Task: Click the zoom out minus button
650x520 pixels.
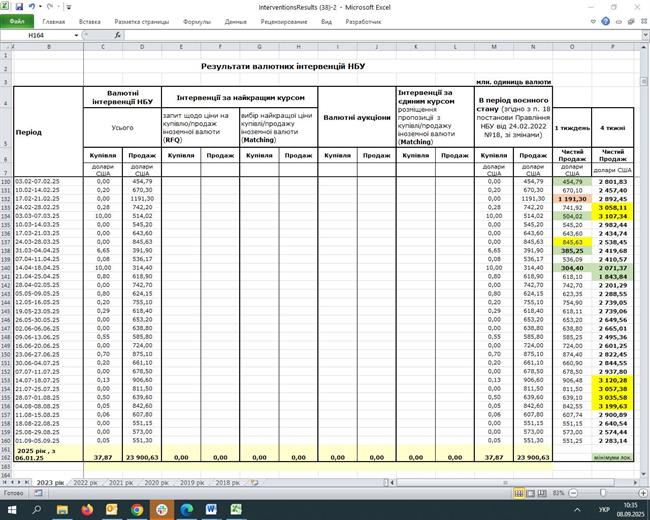Action: tap(573, 493)
